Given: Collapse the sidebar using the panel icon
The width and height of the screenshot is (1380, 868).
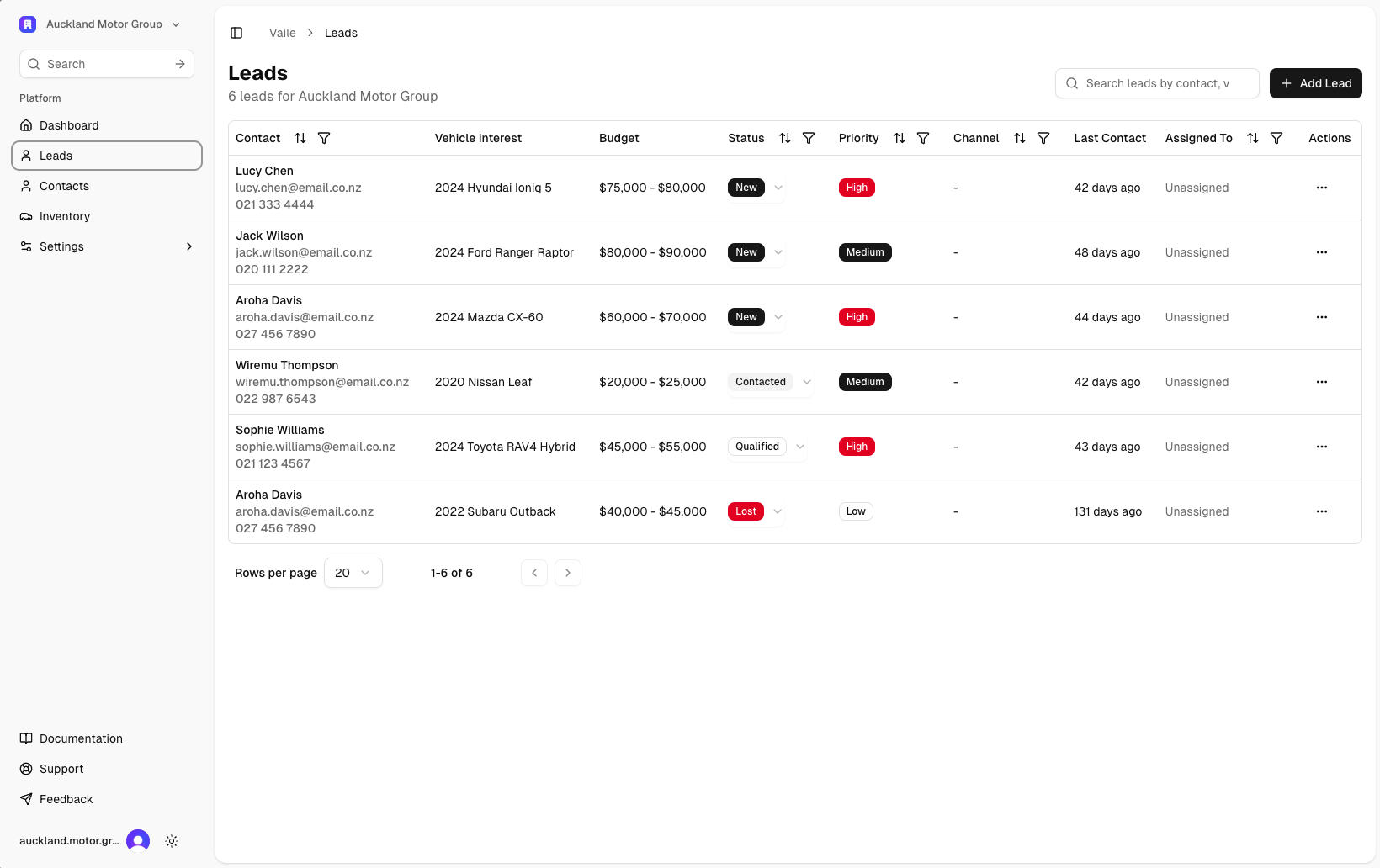Looking at the screenshot, I should point(236,33).
